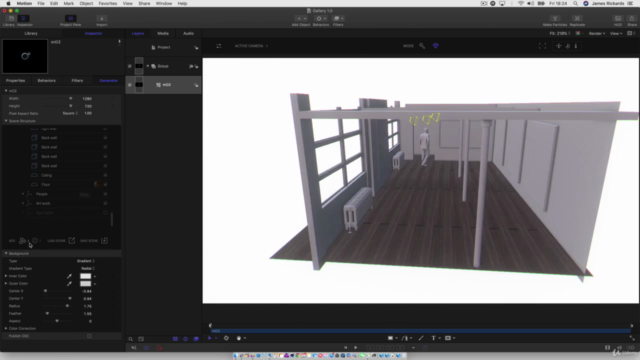Click the search icon below Layers list
The width and height of the screenshot is (640, 360).
click(x=131, y=339)
